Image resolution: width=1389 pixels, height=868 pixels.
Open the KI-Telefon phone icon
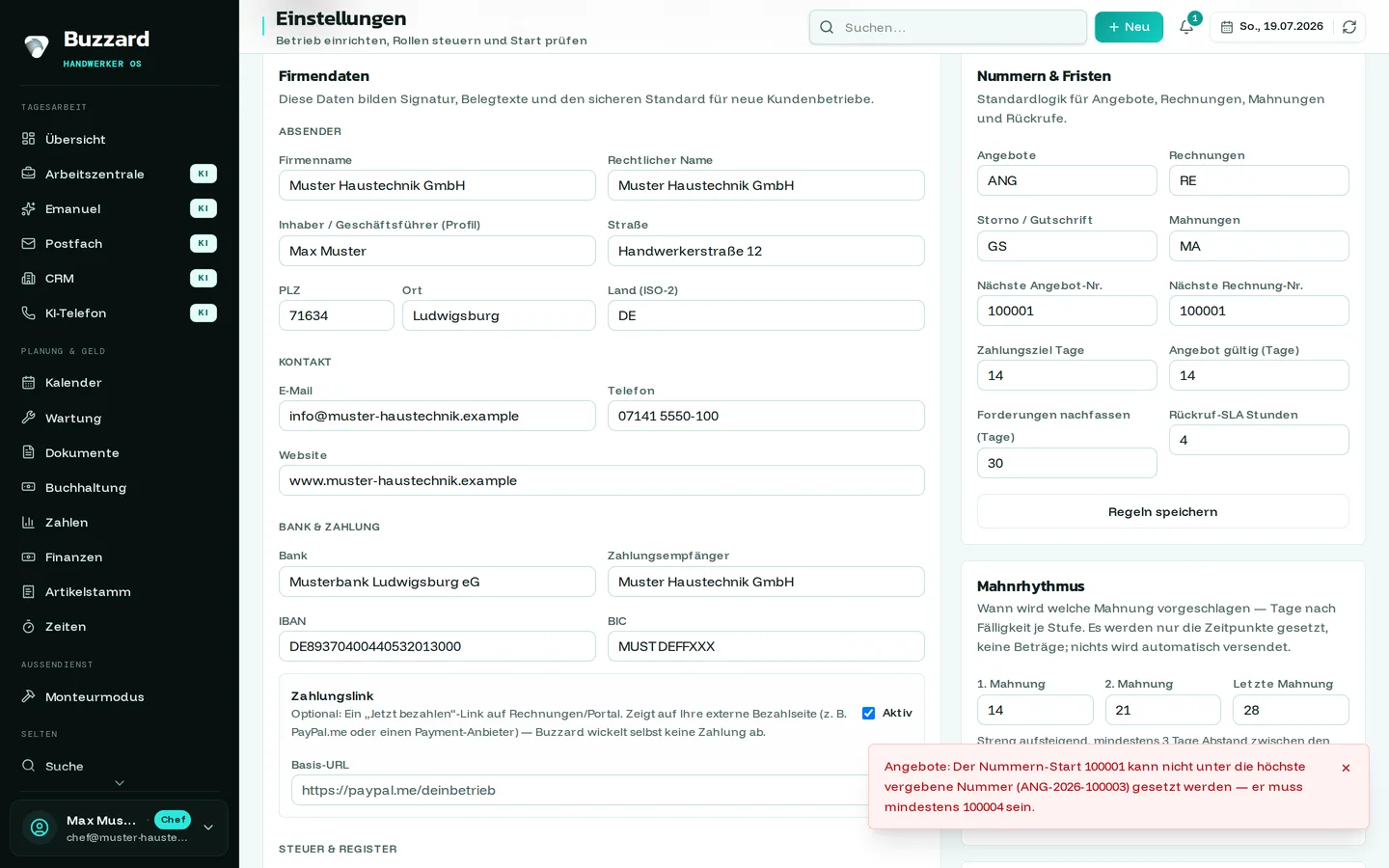point(28,312)
